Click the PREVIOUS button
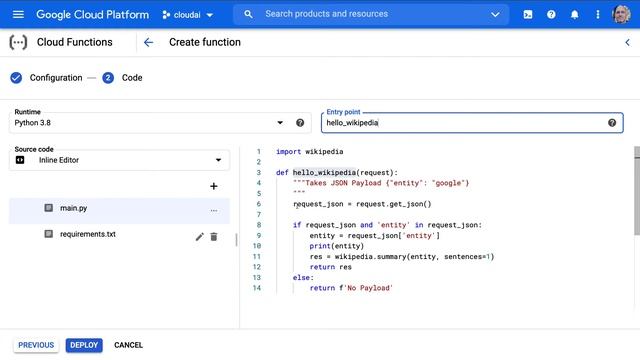Viewport: 640px width, 360px height. (x=36, y=345)
